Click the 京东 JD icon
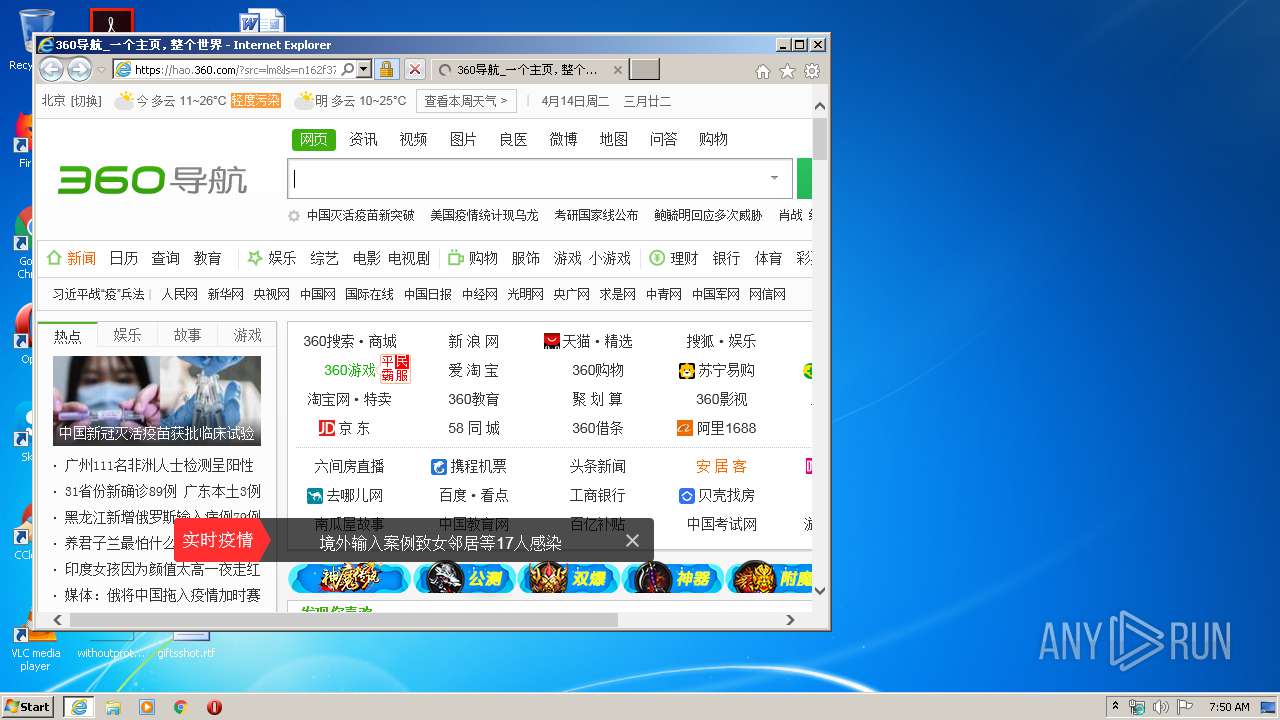This screenshot has height=720, width=1280. pyautogui.click(x=326, y=428)
